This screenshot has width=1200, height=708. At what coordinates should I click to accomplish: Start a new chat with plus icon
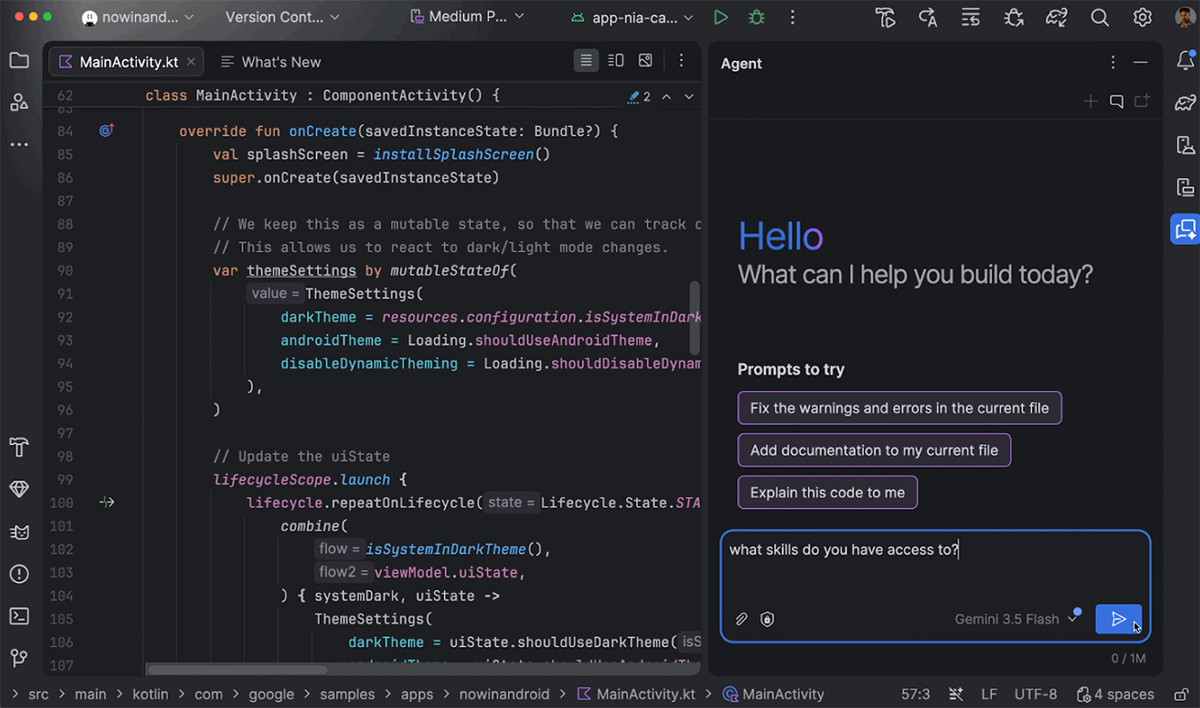click(x=1090, y=101)
